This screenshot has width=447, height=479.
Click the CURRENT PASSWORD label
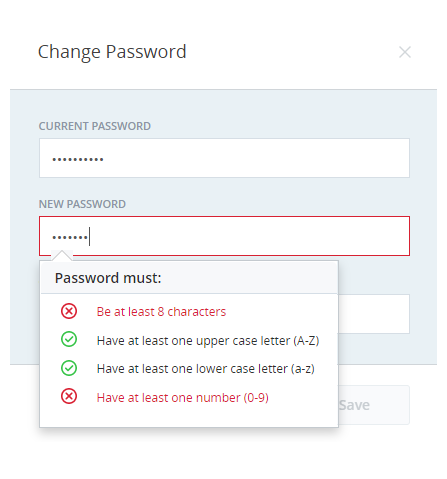point(95,126)
